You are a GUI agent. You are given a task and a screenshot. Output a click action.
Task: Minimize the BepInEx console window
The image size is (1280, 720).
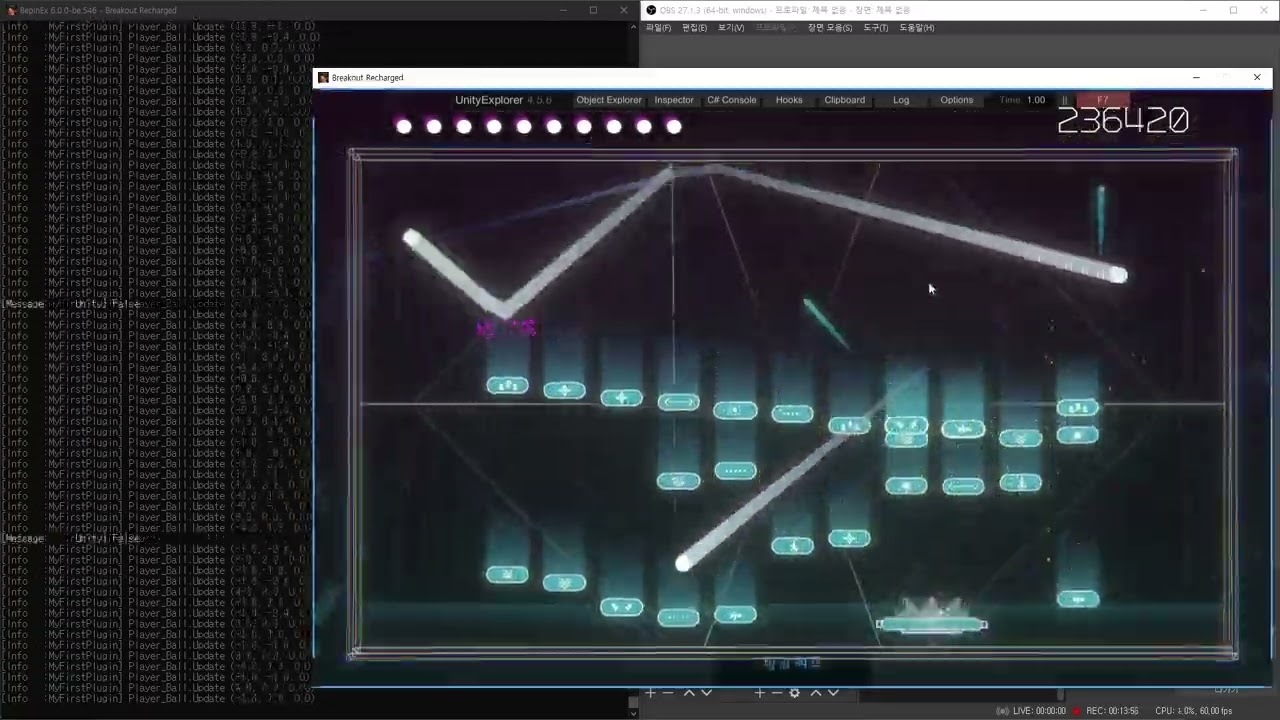563,10
